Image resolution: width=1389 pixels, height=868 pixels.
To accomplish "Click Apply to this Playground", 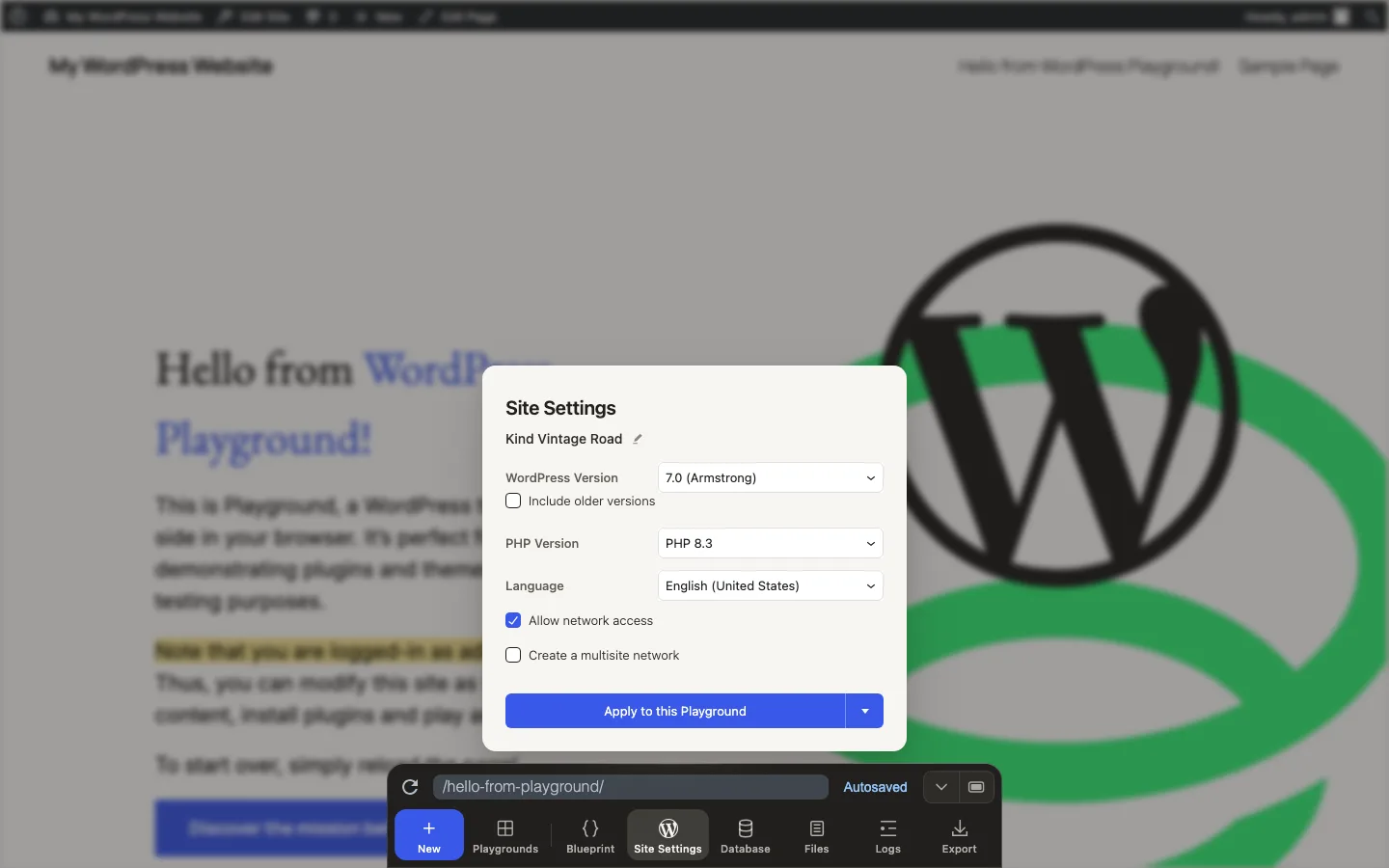I will click(x=675, y=711).
